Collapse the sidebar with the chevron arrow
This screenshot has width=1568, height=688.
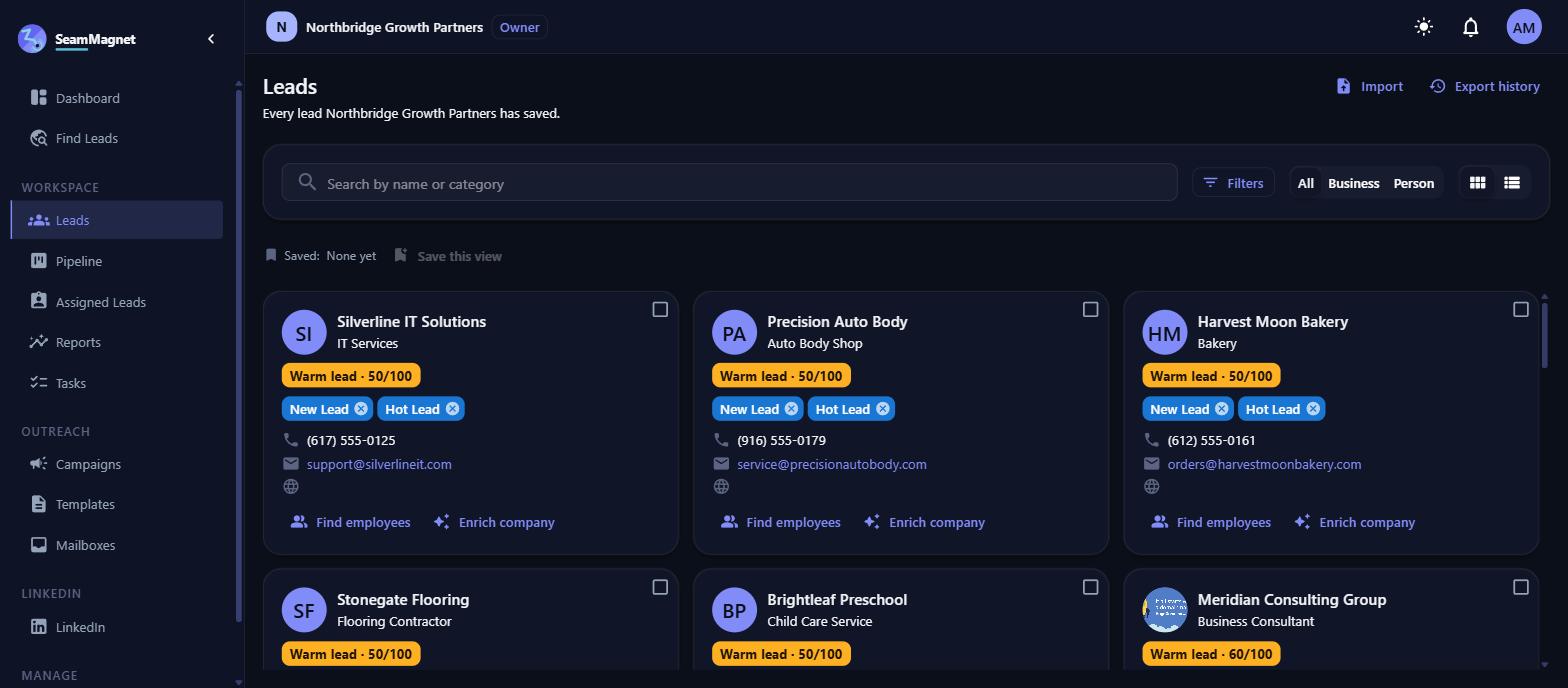(x=211, y=39)
